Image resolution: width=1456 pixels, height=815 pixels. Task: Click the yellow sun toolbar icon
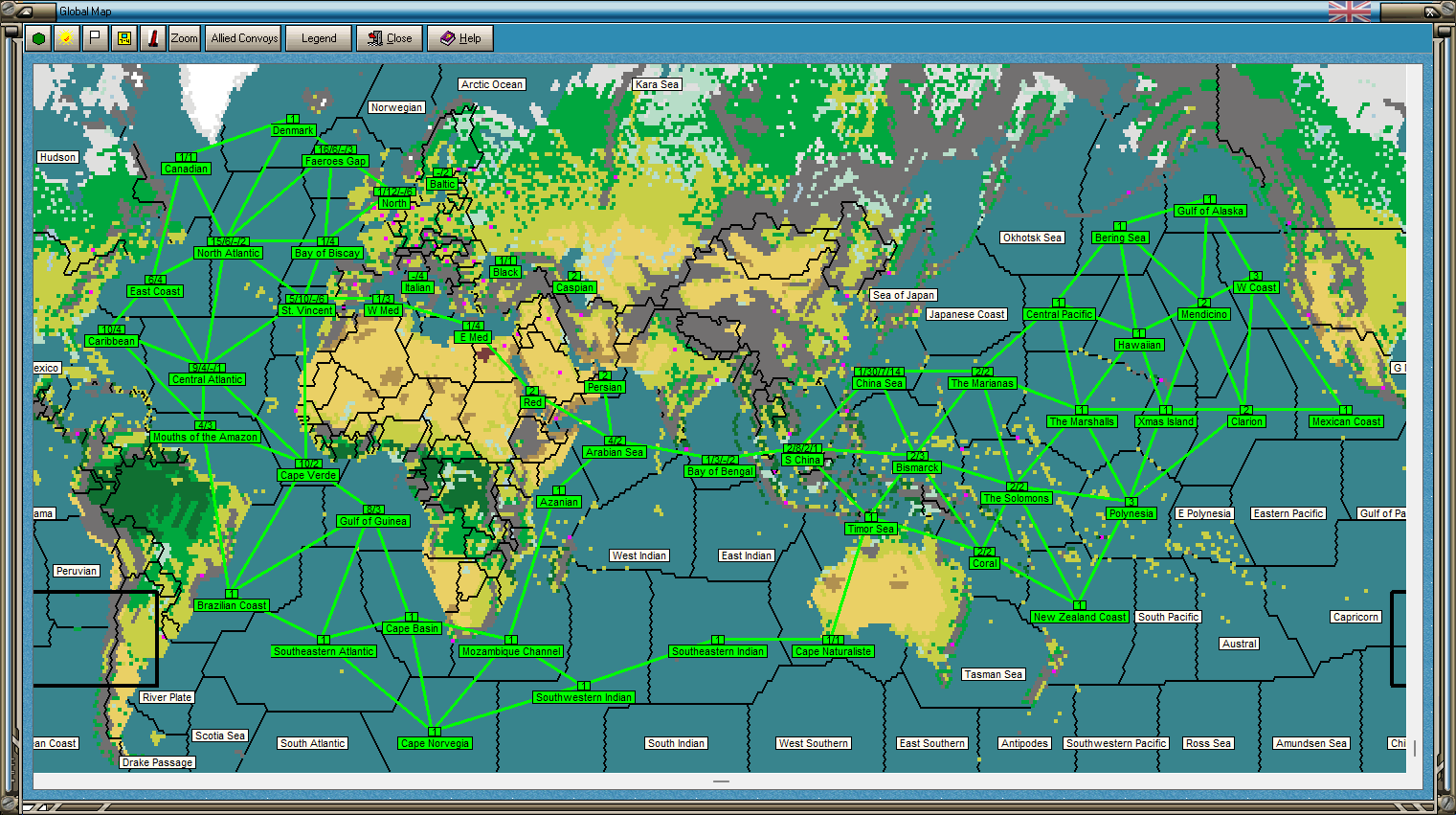coord(66,38)
